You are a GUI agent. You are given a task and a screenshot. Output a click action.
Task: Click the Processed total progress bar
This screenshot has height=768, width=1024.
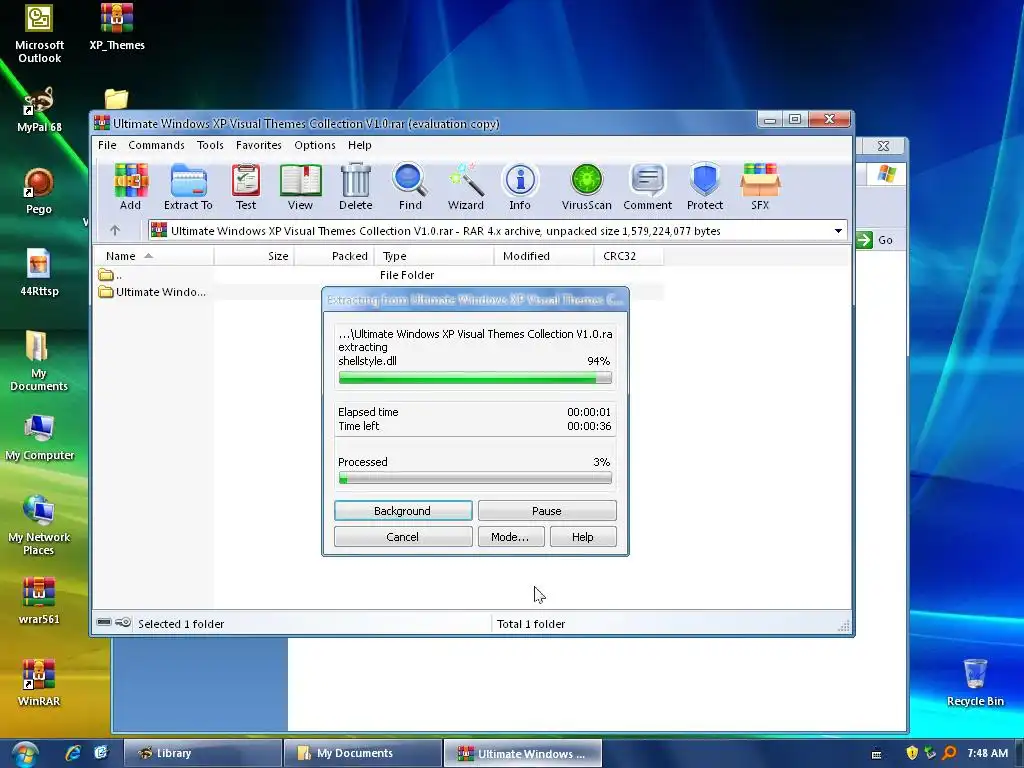tap(475, 479)
